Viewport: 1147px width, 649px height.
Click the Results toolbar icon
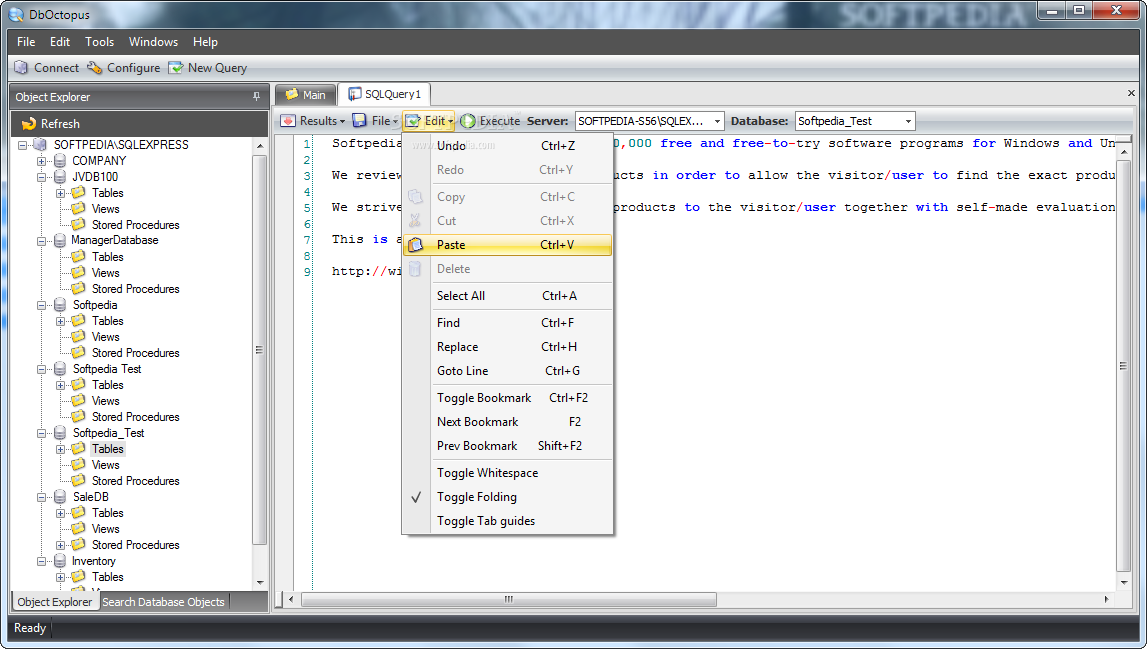pos(288,121)
